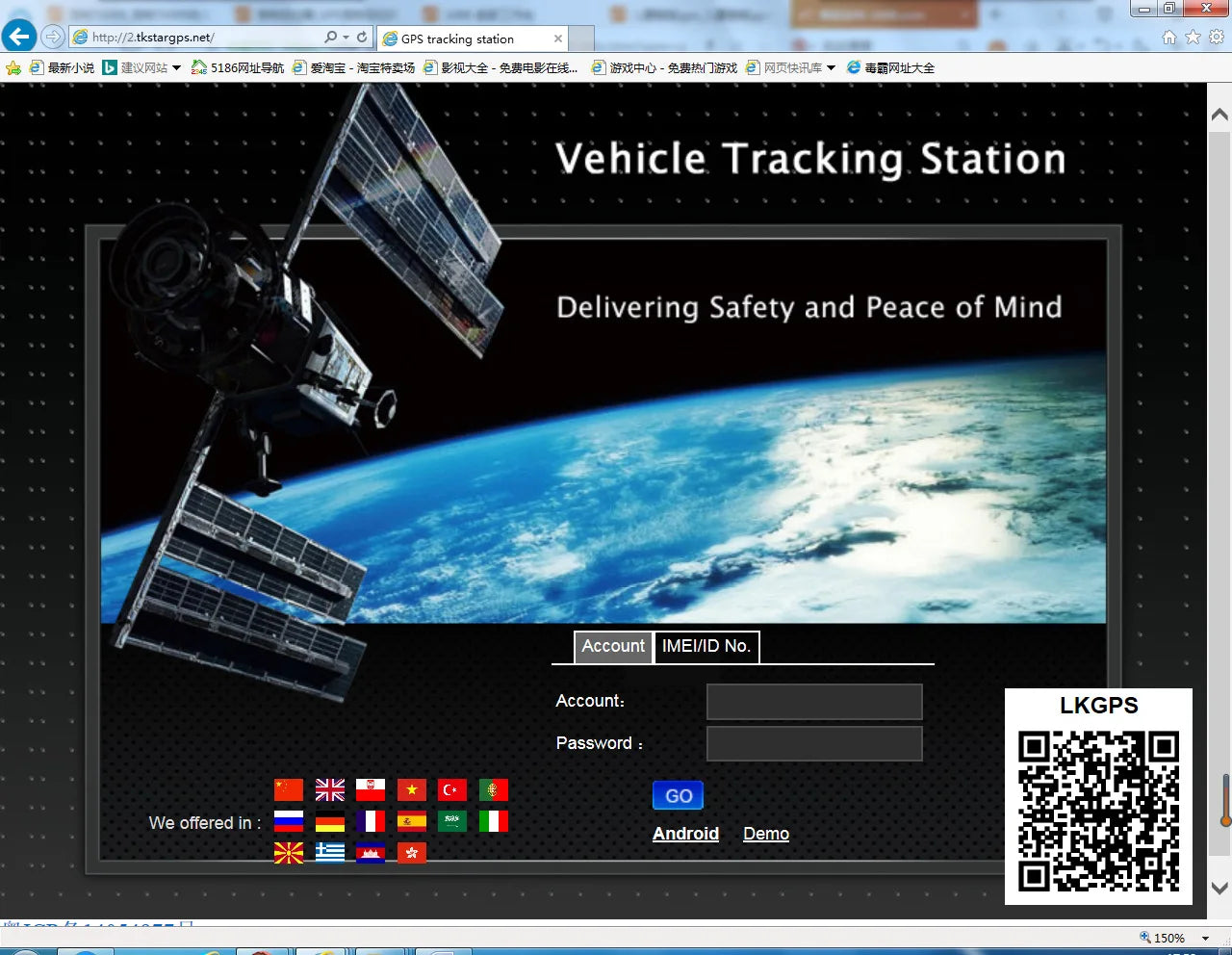1232x955 pixels.
Task: Open the zoom level 150% dropdown arrow
Action: [1205, 938]
